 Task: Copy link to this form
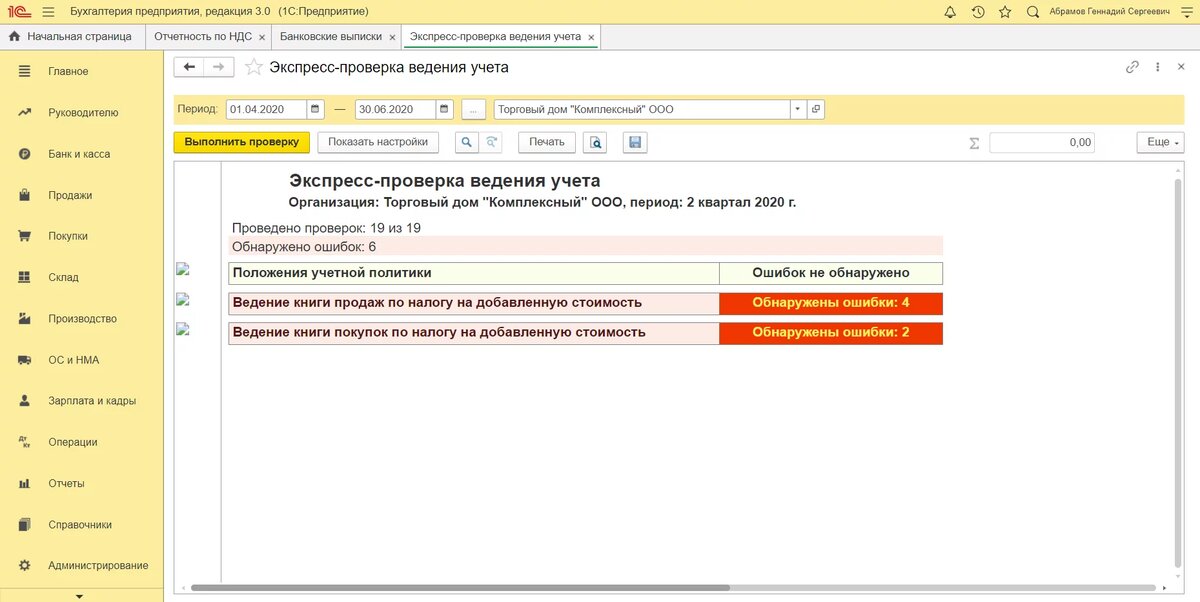1132,67
